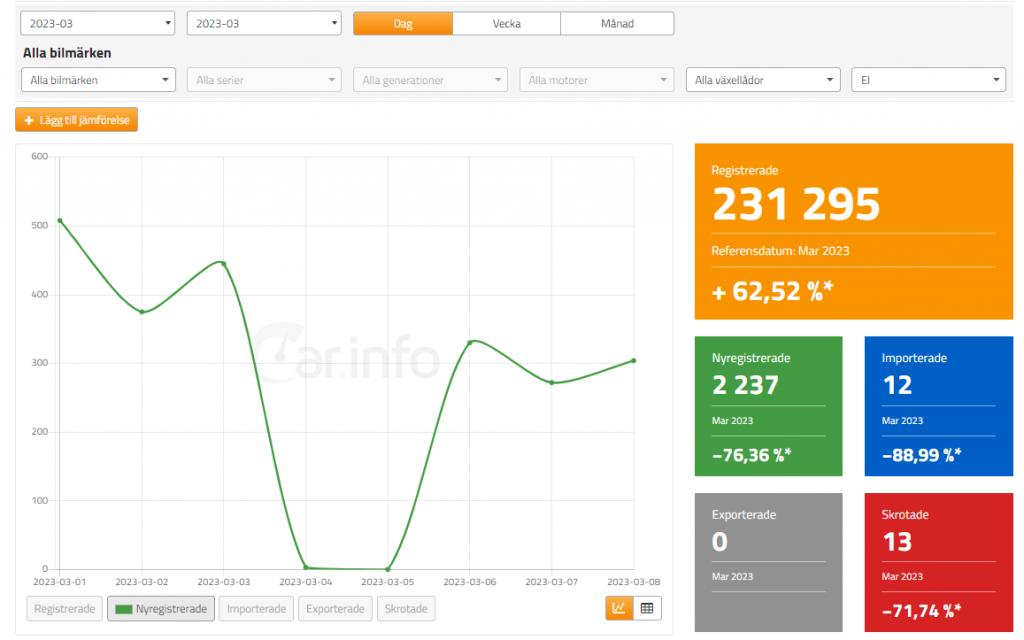Switch to line chart view icon

click(x=619, y=608)
